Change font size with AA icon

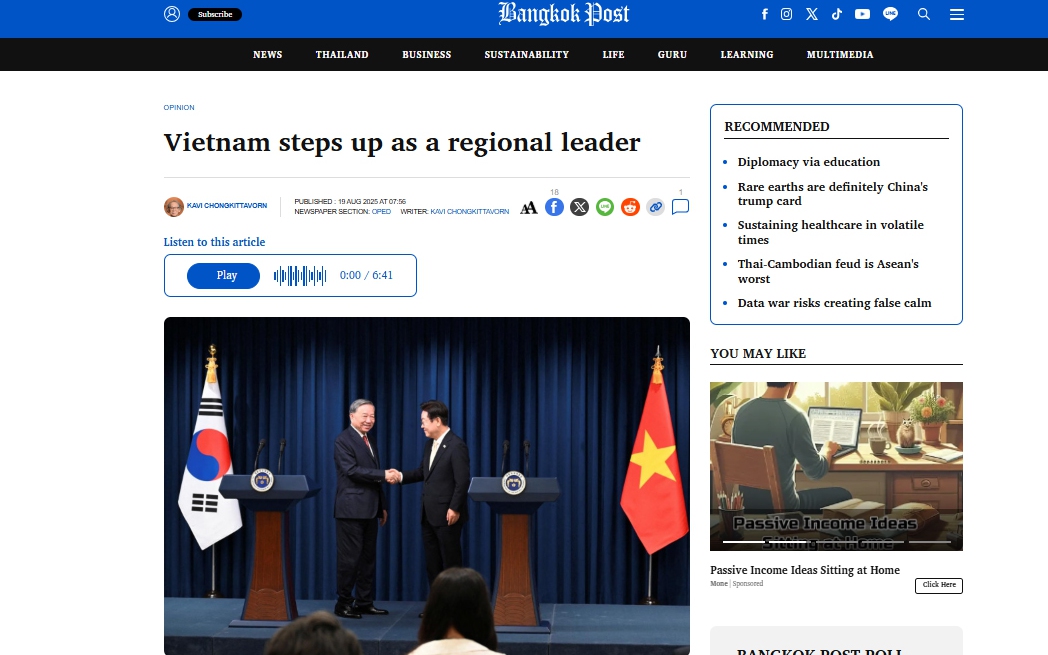click(x=529, y=208)
